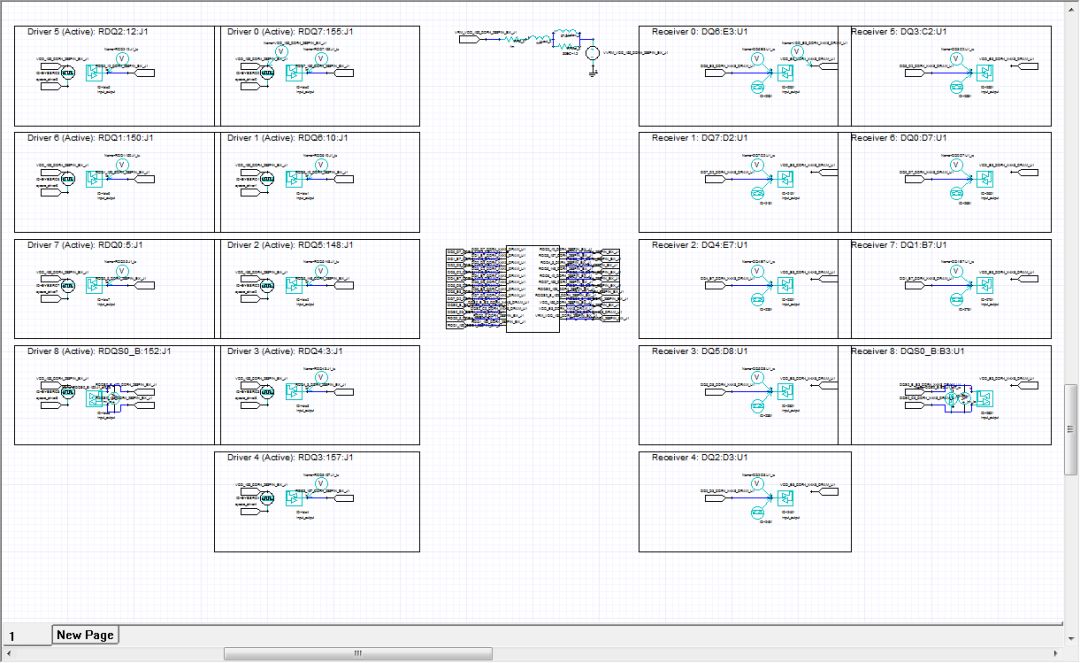Select the buffer symbol in Driver 2 block

pyautogui.click(x=294, y=285)
